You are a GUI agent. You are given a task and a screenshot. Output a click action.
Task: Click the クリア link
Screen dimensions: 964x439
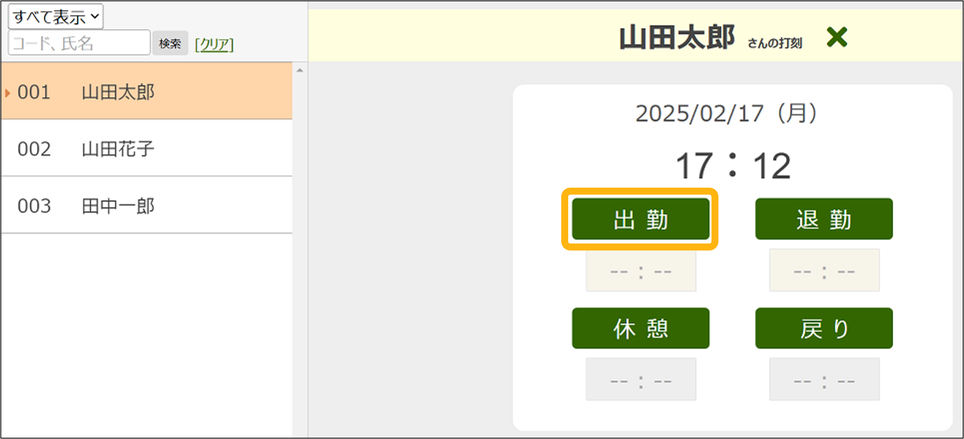pos(214,44)
